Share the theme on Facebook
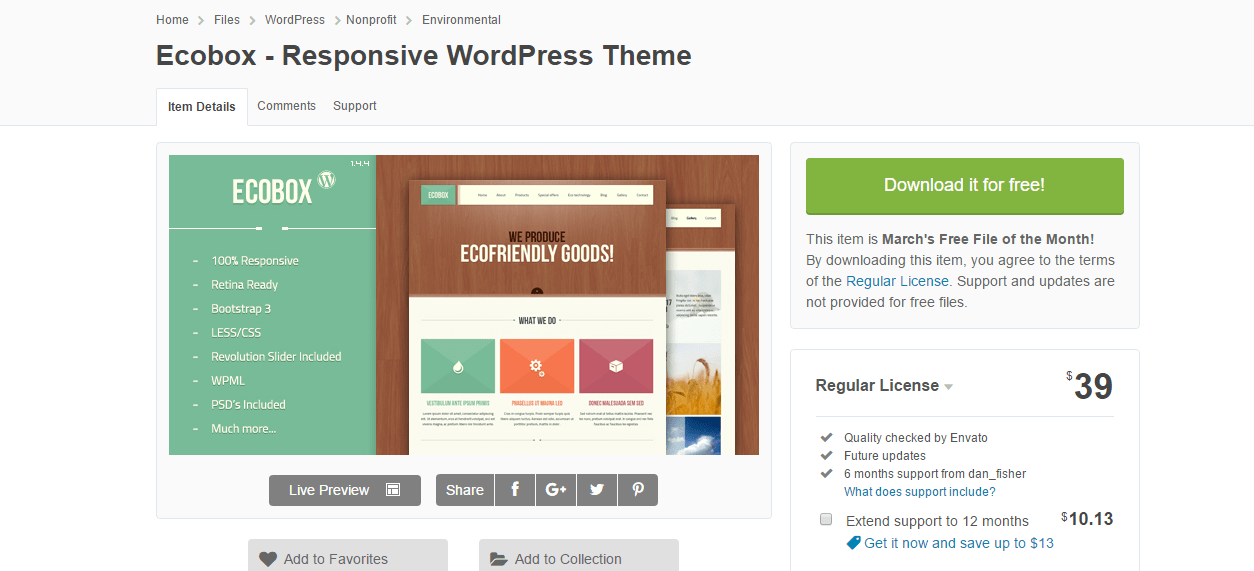Screen dimensions: 1254x571 [515, 490]
